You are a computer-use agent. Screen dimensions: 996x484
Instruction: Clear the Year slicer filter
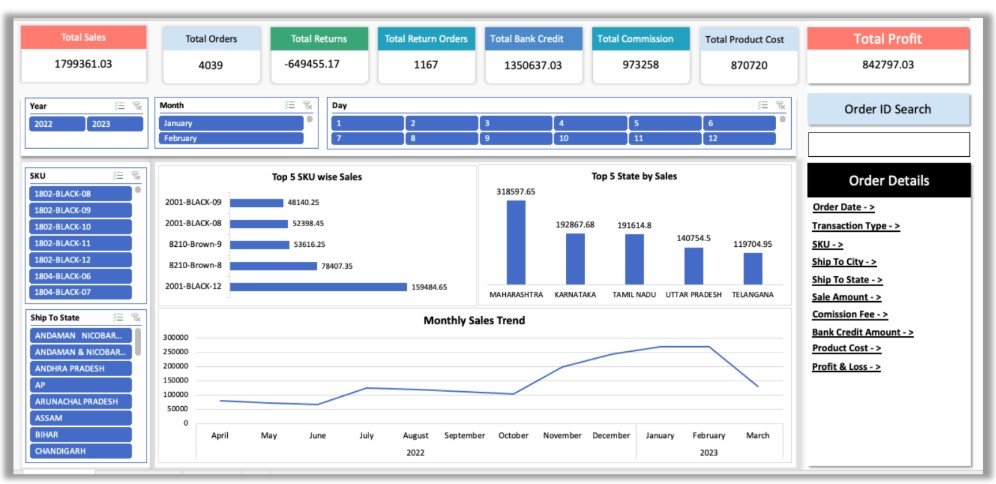point(137,106)
